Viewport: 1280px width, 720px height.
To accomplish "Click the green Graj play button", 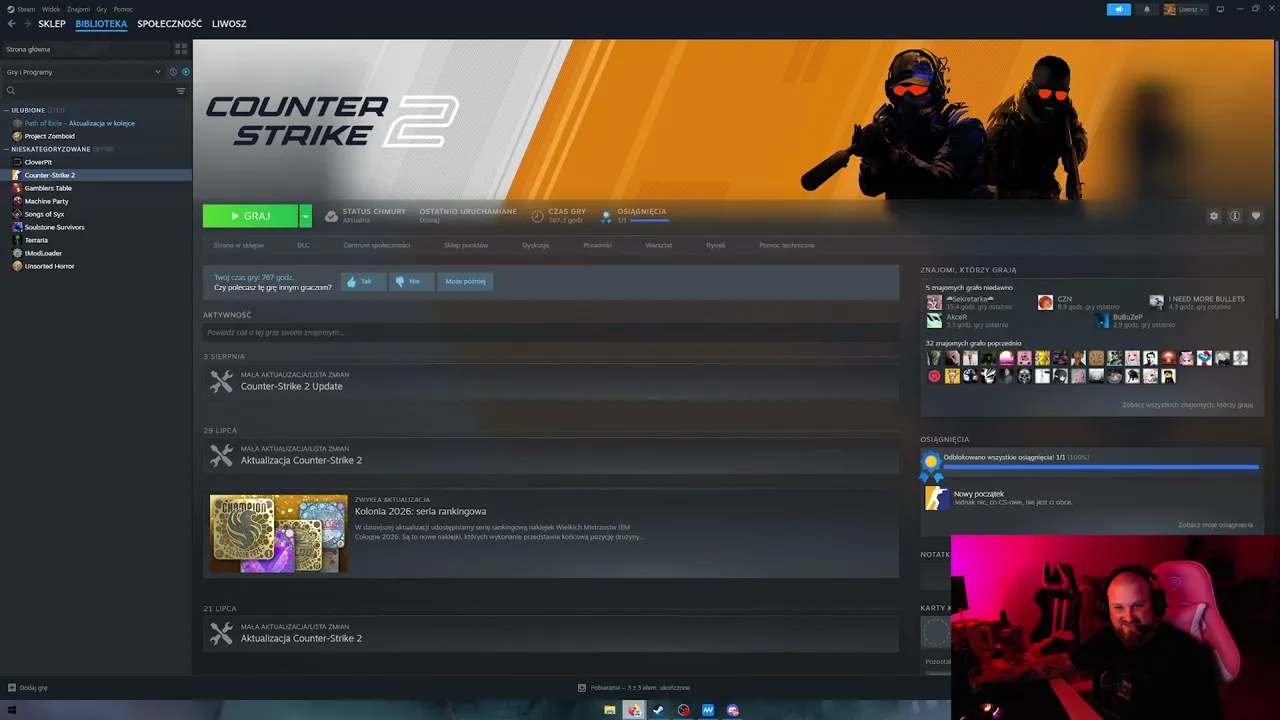I will [x=251, y=216].
